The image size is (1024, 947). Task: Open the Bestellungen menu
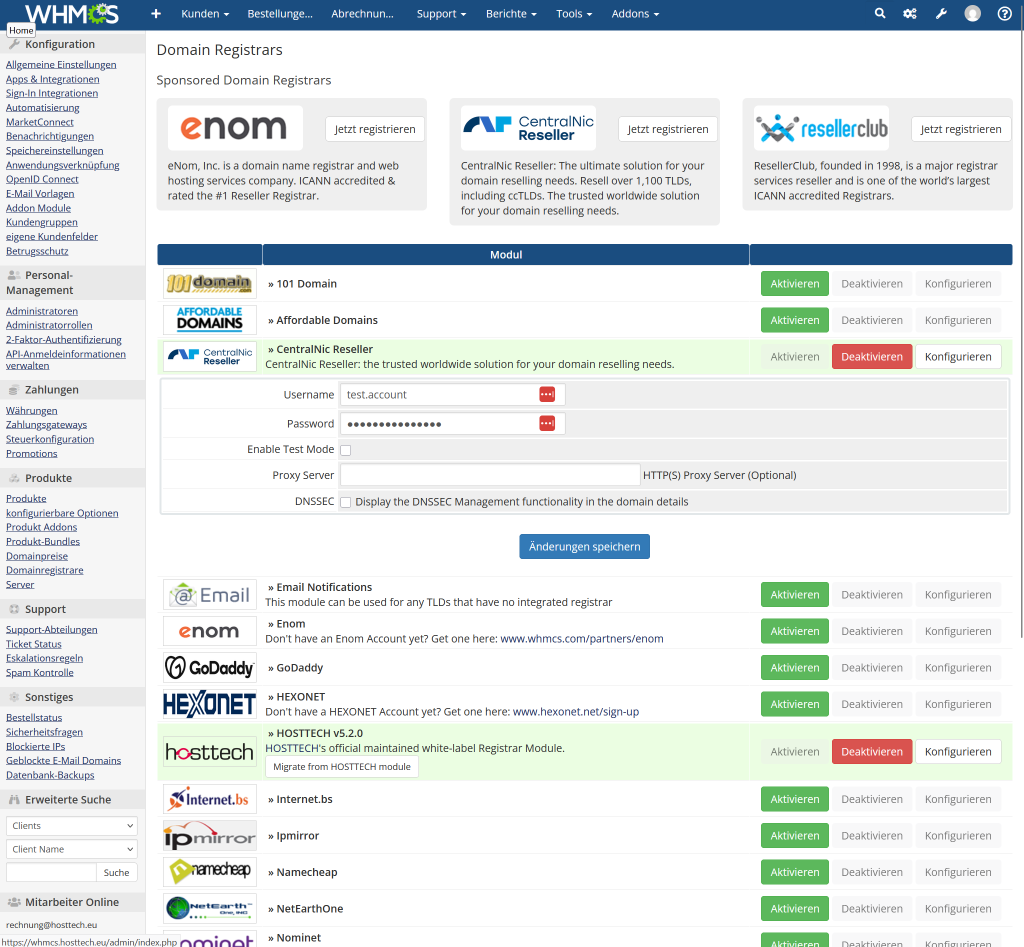(x=280, y=14)
